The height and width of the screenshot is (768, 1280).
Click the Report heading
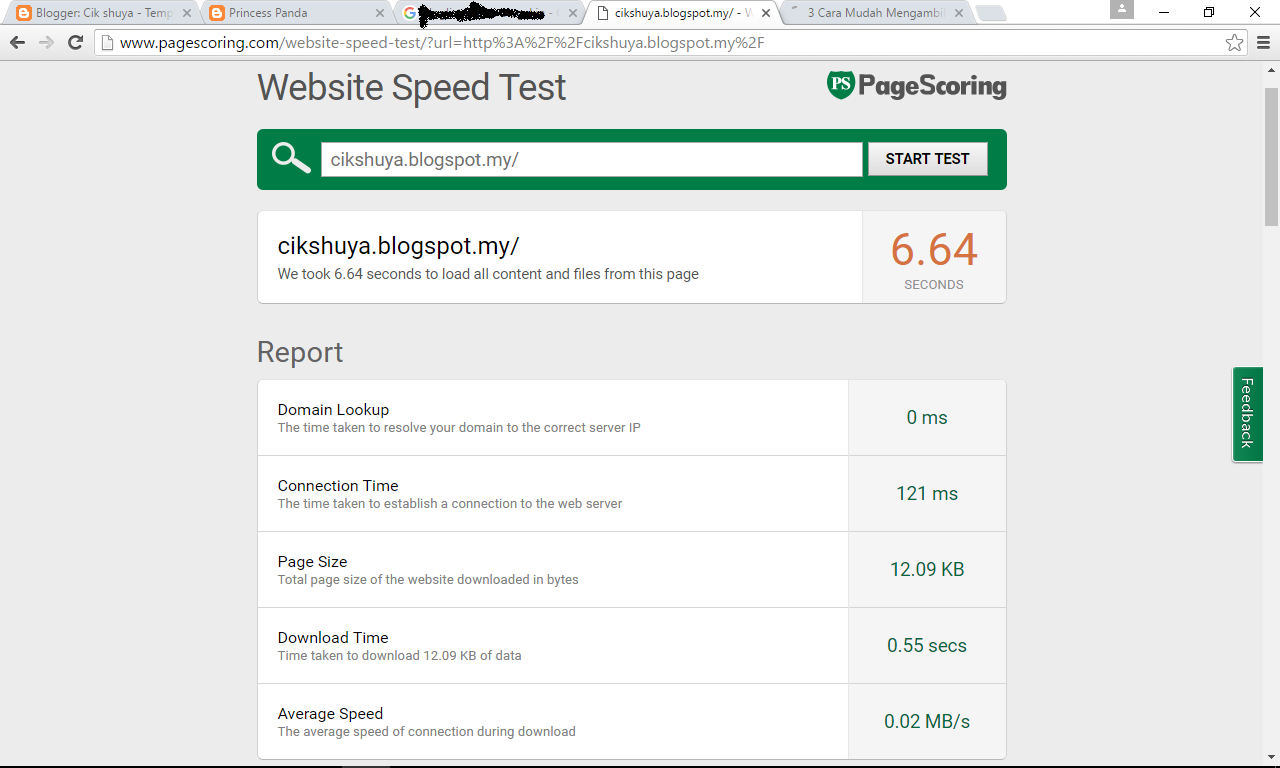click(300, 352)
